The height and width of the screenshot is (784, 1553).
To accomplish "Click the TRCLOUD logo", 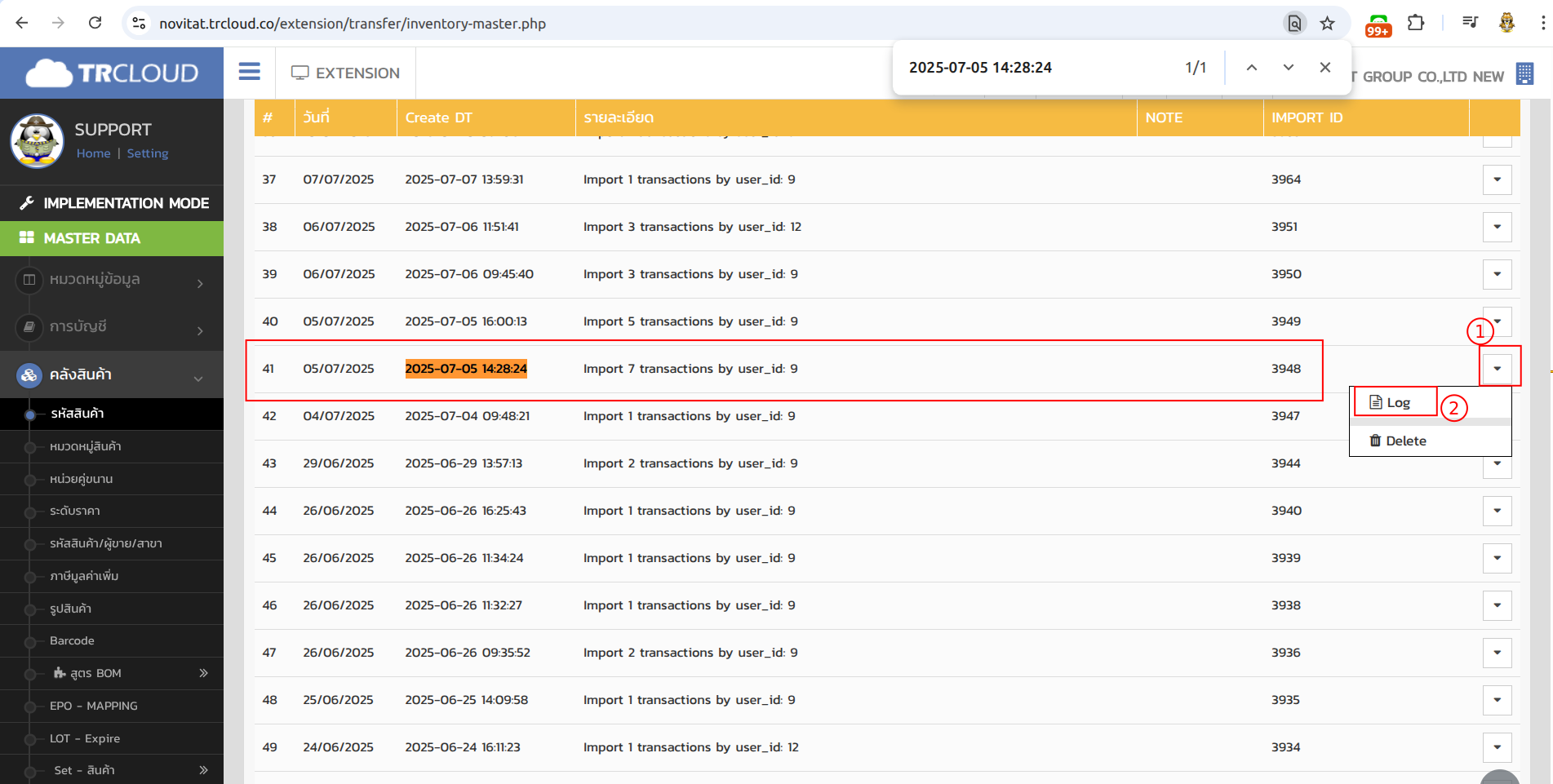I will coord(112,73).
